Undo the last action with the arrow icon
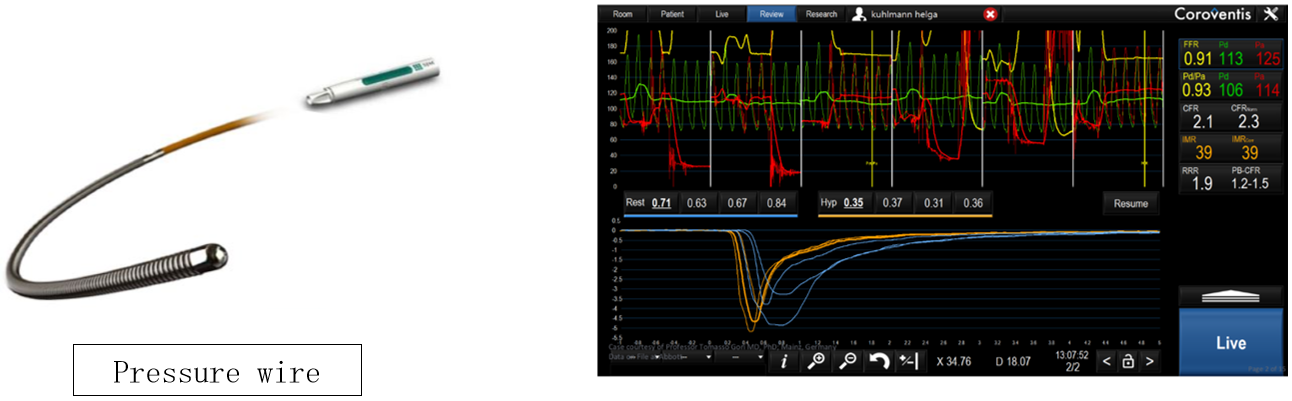The height and width of the screenshot is (401, 1292). point(879,361)
